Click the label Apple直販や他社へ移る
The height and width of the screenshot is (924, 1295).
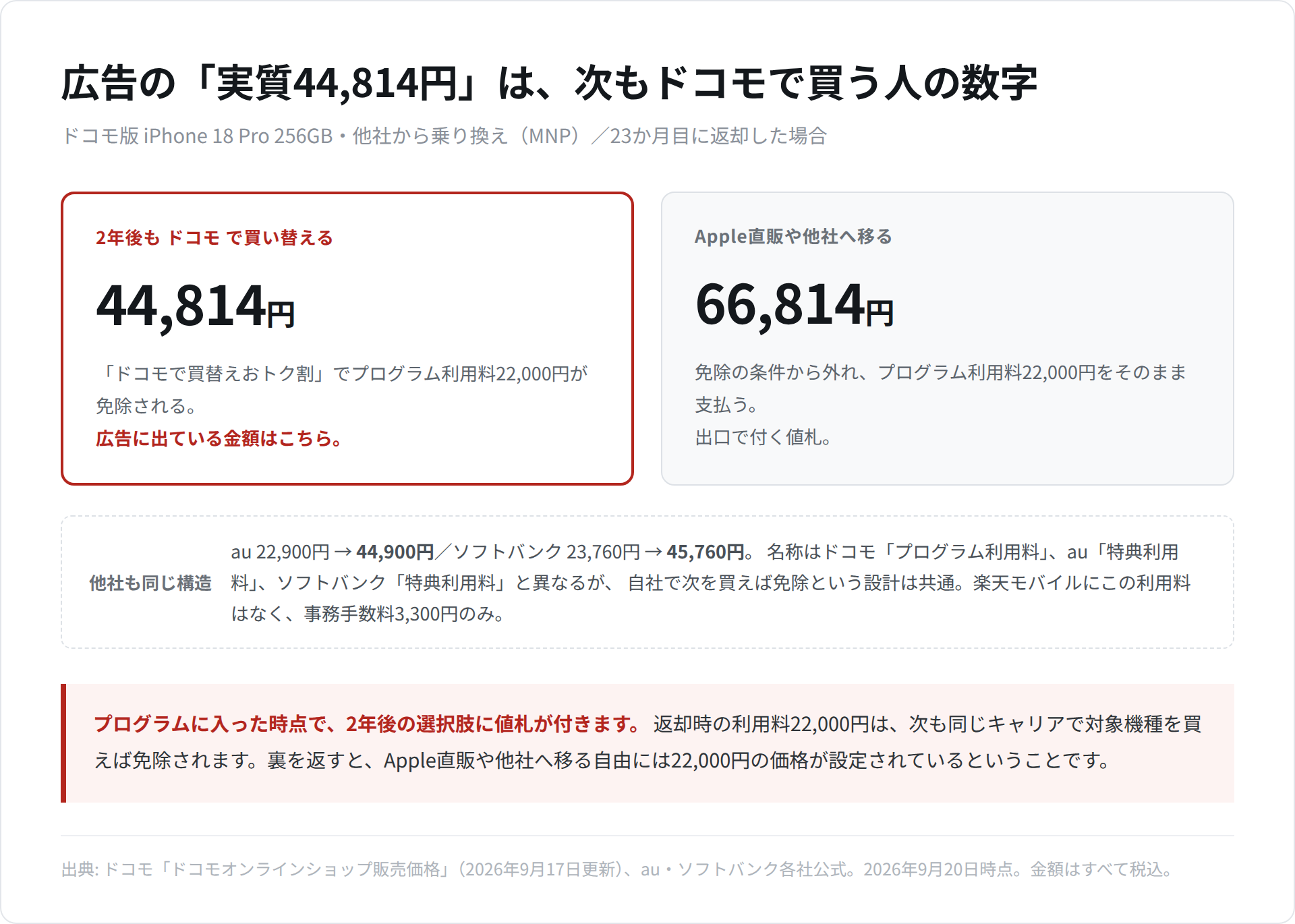click(793, 236)
